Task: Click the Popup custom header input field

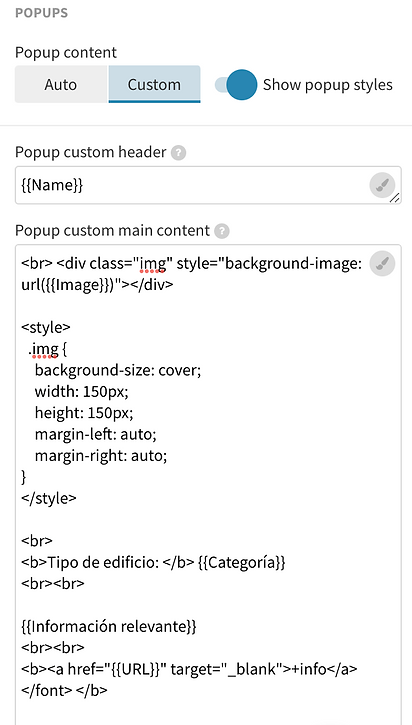Action: (x=208, y=185)
